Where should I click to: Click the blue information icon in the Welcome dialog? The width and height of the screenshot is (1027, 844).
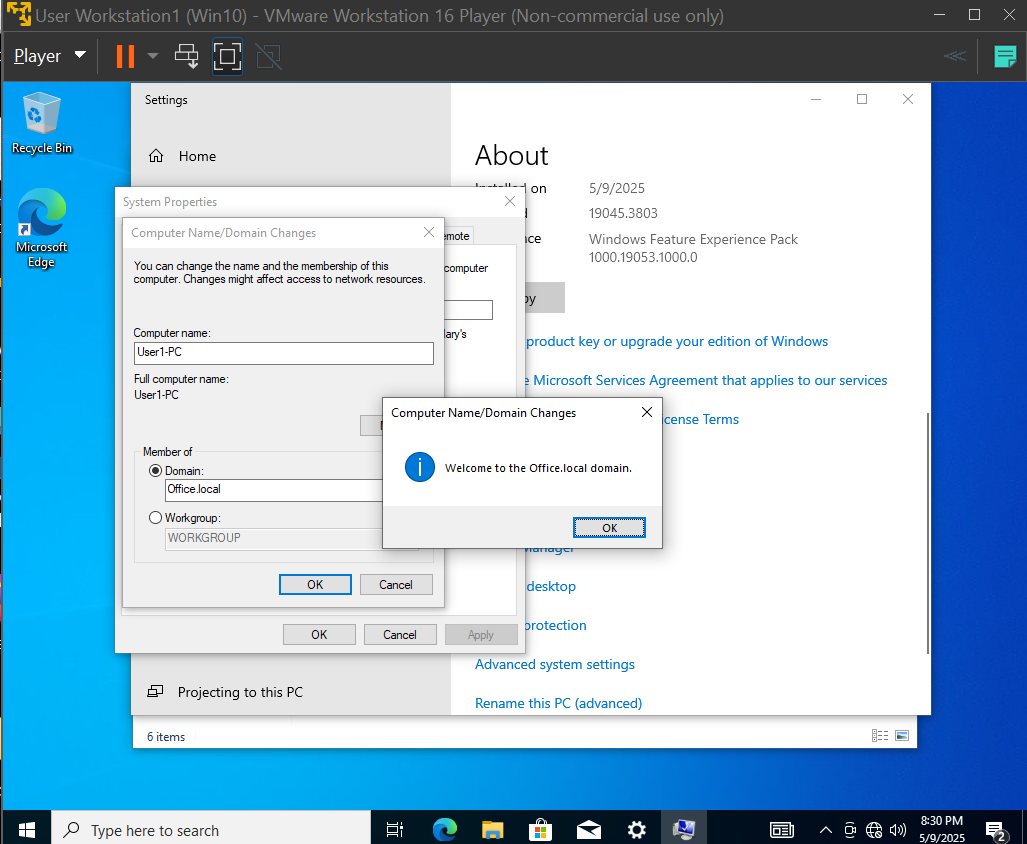[420, 468]
